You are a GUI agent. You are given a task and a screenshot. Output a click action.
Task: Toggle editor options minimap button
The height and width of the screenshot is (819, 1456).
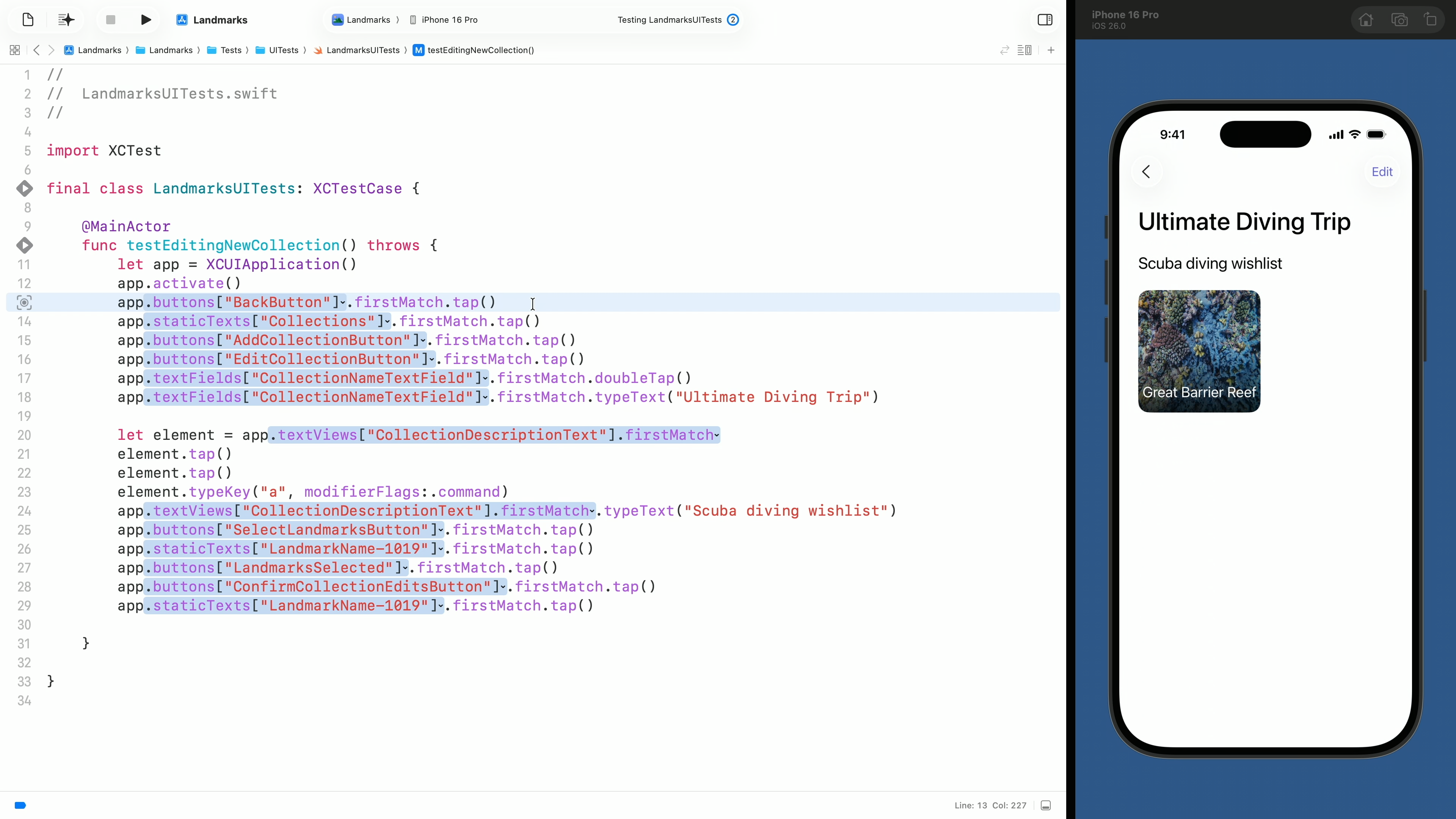1024,50
